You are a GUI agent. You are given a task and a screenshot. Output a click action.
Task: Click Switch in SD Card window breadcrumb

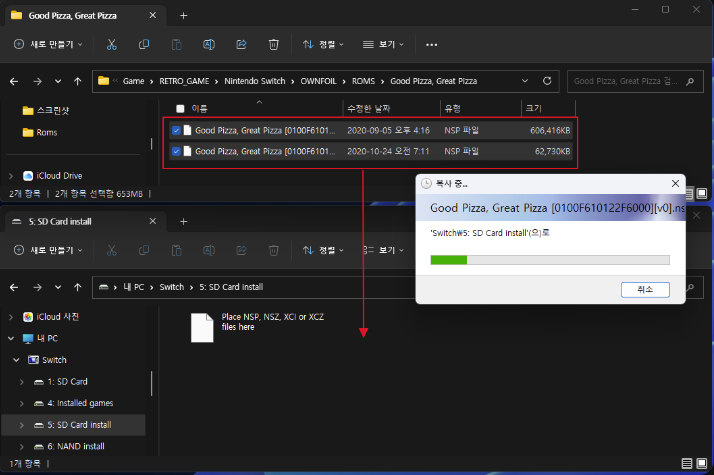[172, 287]
